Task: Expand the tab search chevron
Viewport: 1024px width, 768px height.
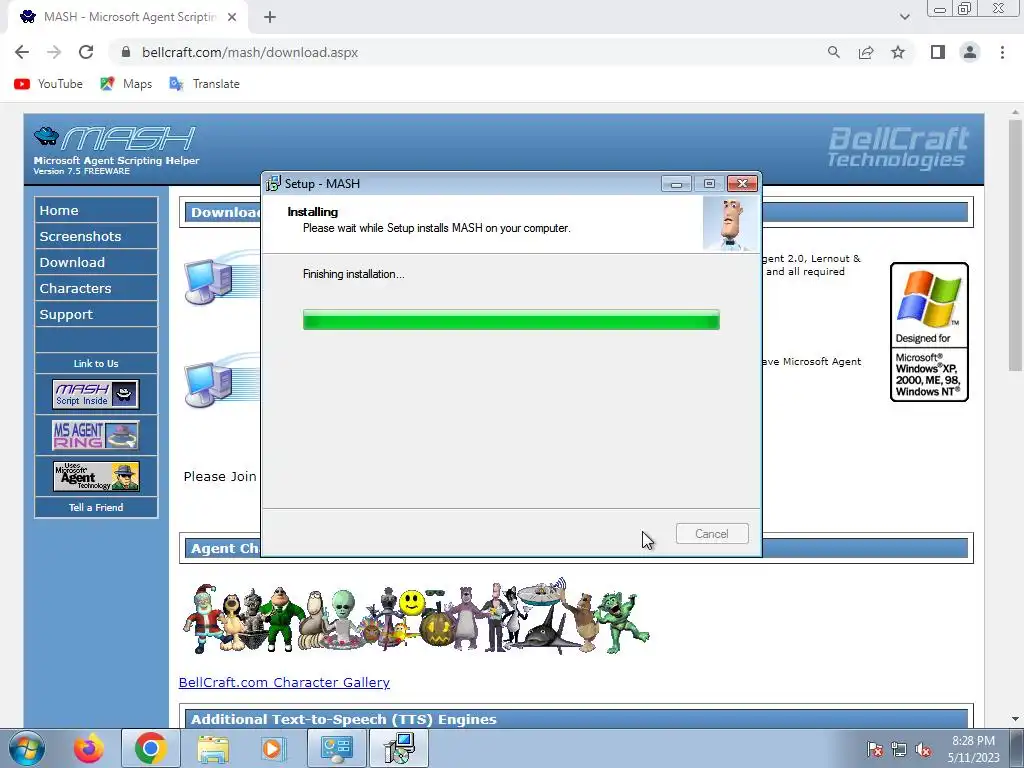Action: tap(904, 17)
